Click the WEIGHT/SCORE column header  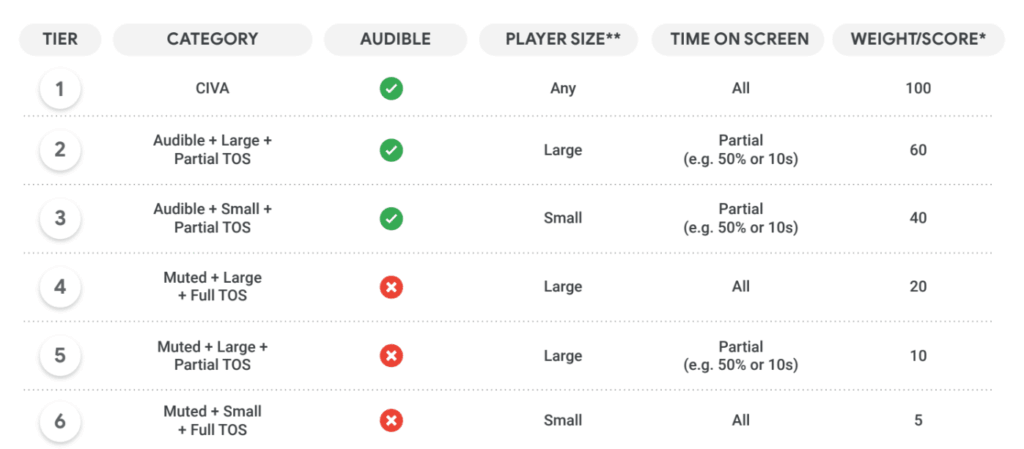click(x=918, y=40)
